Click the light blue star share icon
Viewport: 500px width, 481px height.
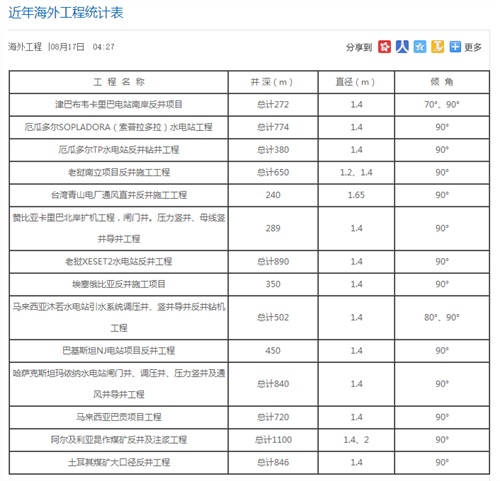tap(420, 47)
